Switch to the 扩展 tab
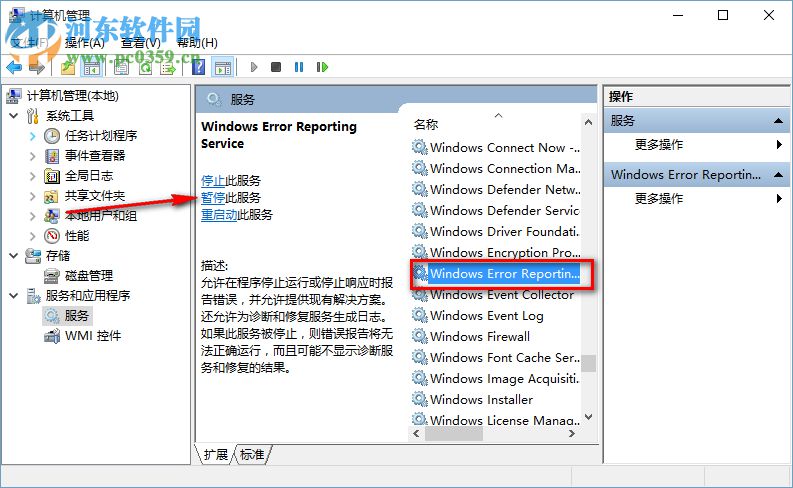Screen dimensions: 793x488 215,455
